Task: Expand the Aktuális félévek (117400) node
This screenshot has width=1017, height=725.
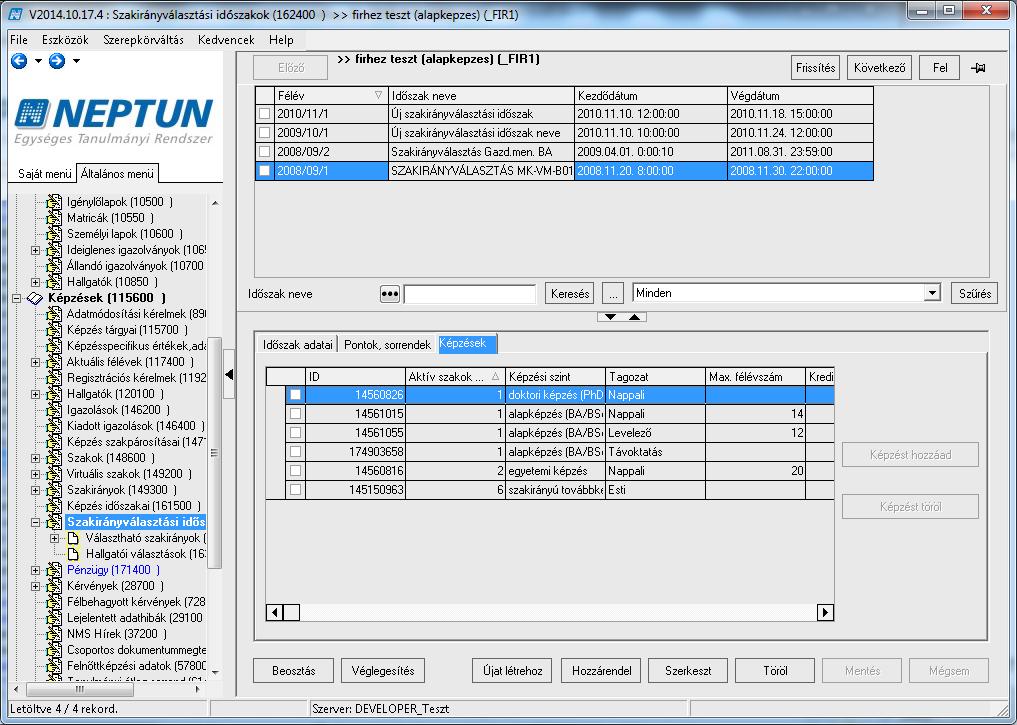Action: click(36, 362)
